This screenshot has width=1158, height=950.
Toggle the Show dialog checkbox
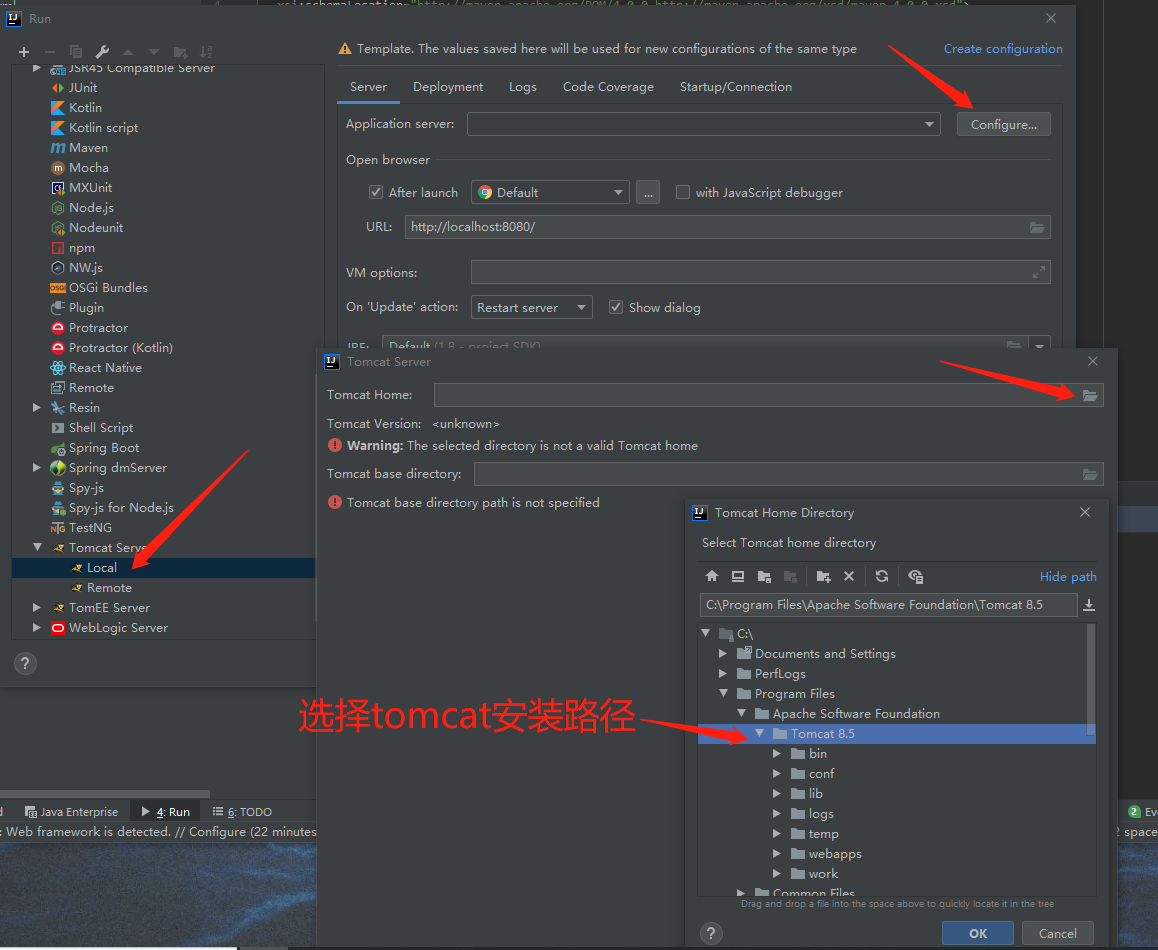pos(615,307)
